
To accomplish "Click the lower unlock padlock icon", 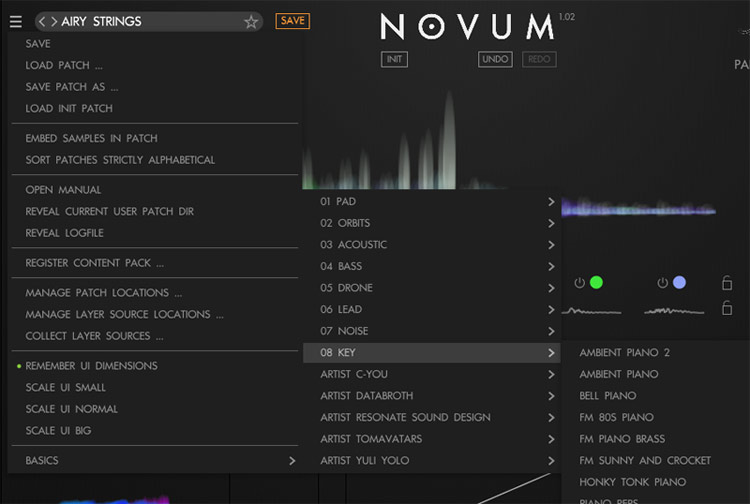I will 727,308.
